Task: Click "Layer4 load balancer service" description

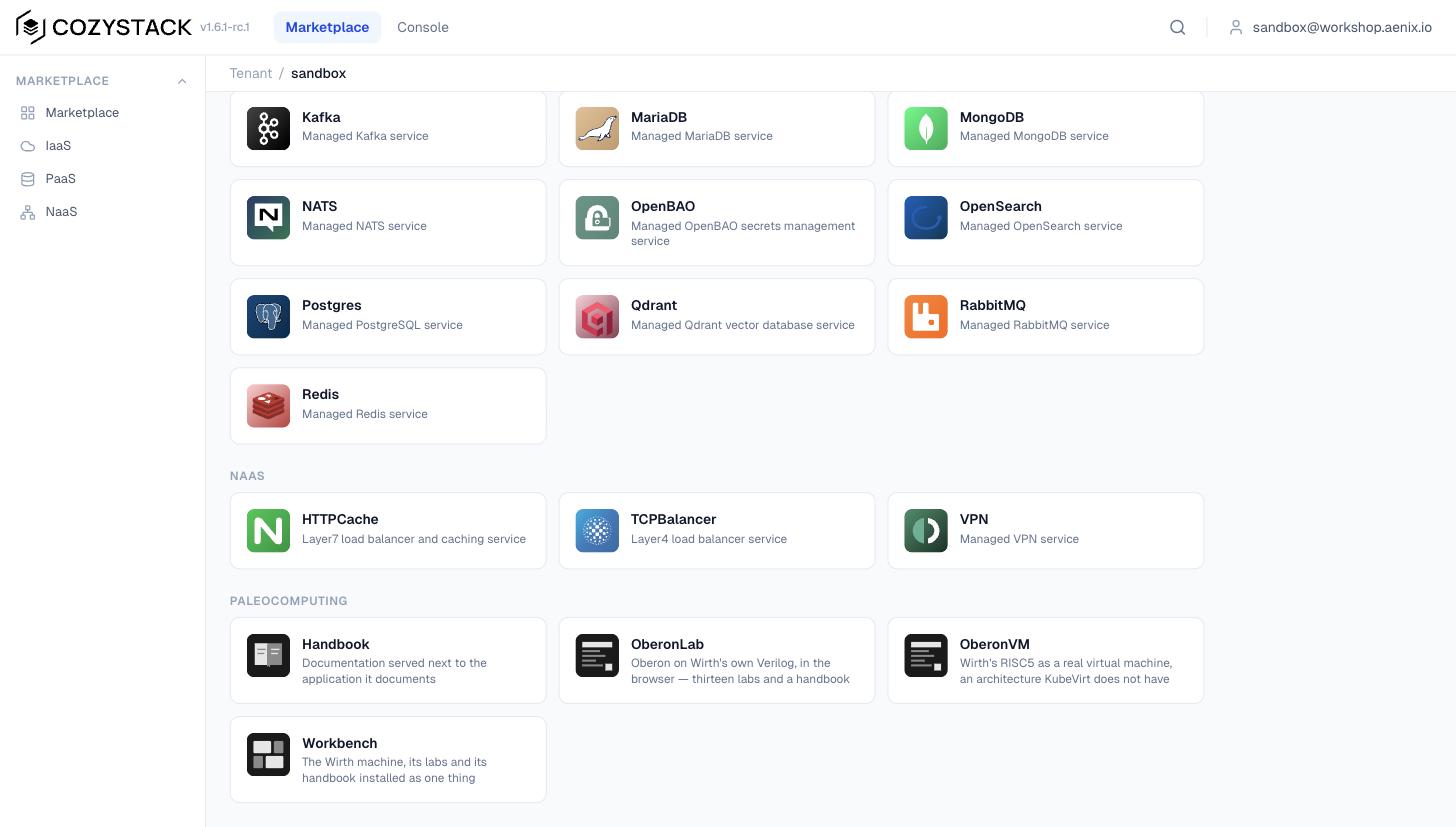Action: click(x=709, y=539)
